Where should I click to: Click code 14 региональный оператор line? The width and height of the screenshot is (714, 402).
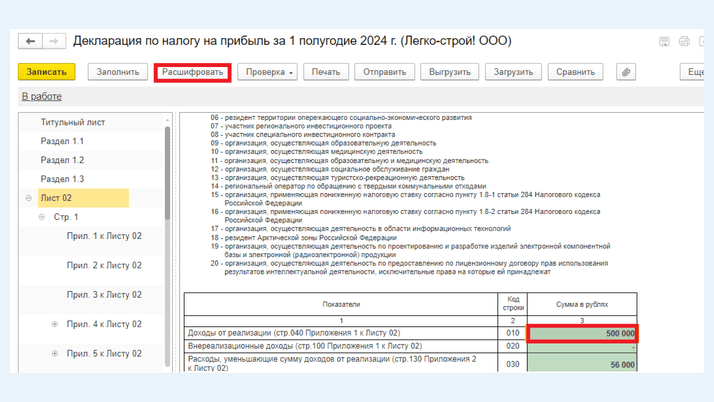point(348,186)
